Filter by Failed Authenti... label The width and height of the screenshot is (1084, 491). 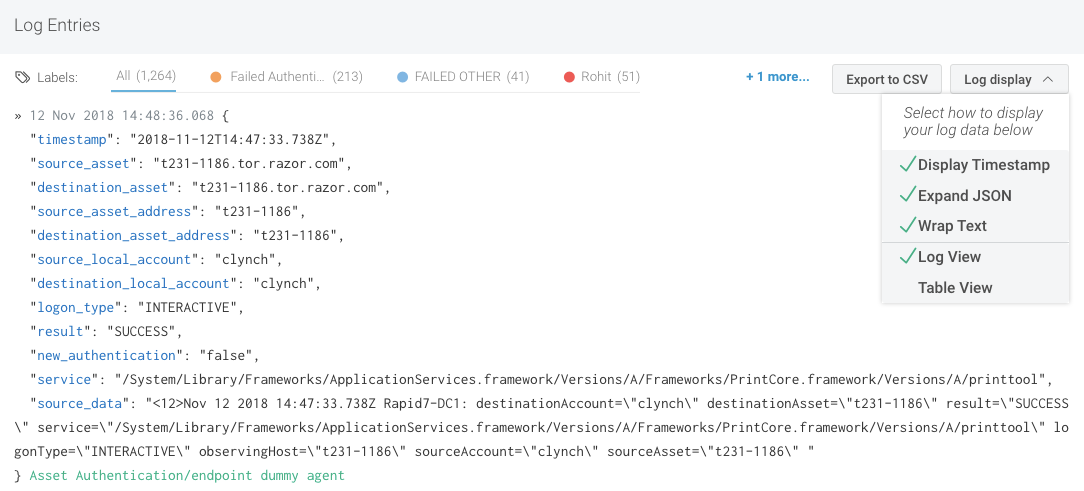click(x=286, y=77)
